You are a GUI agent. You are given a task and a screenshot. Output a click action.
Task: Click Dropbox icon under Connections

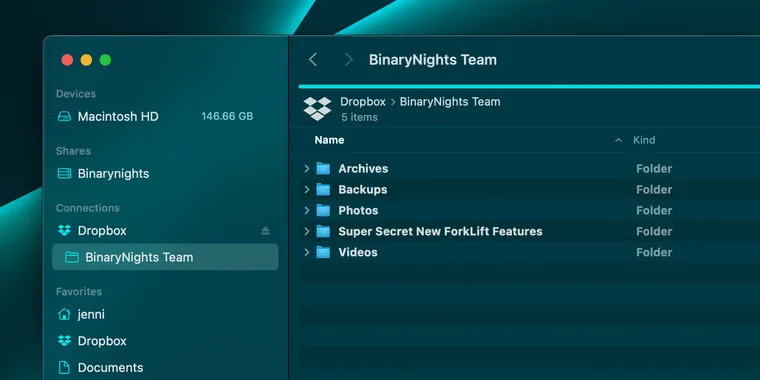64,231
